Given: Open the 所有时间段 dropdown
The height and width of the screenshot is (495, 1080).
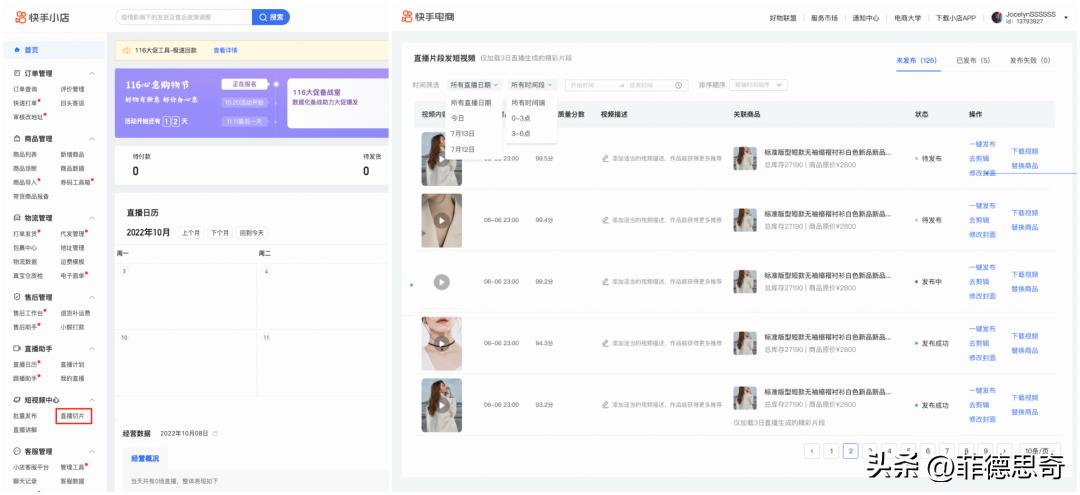Looking at the screenshot, I should (531, 85).
